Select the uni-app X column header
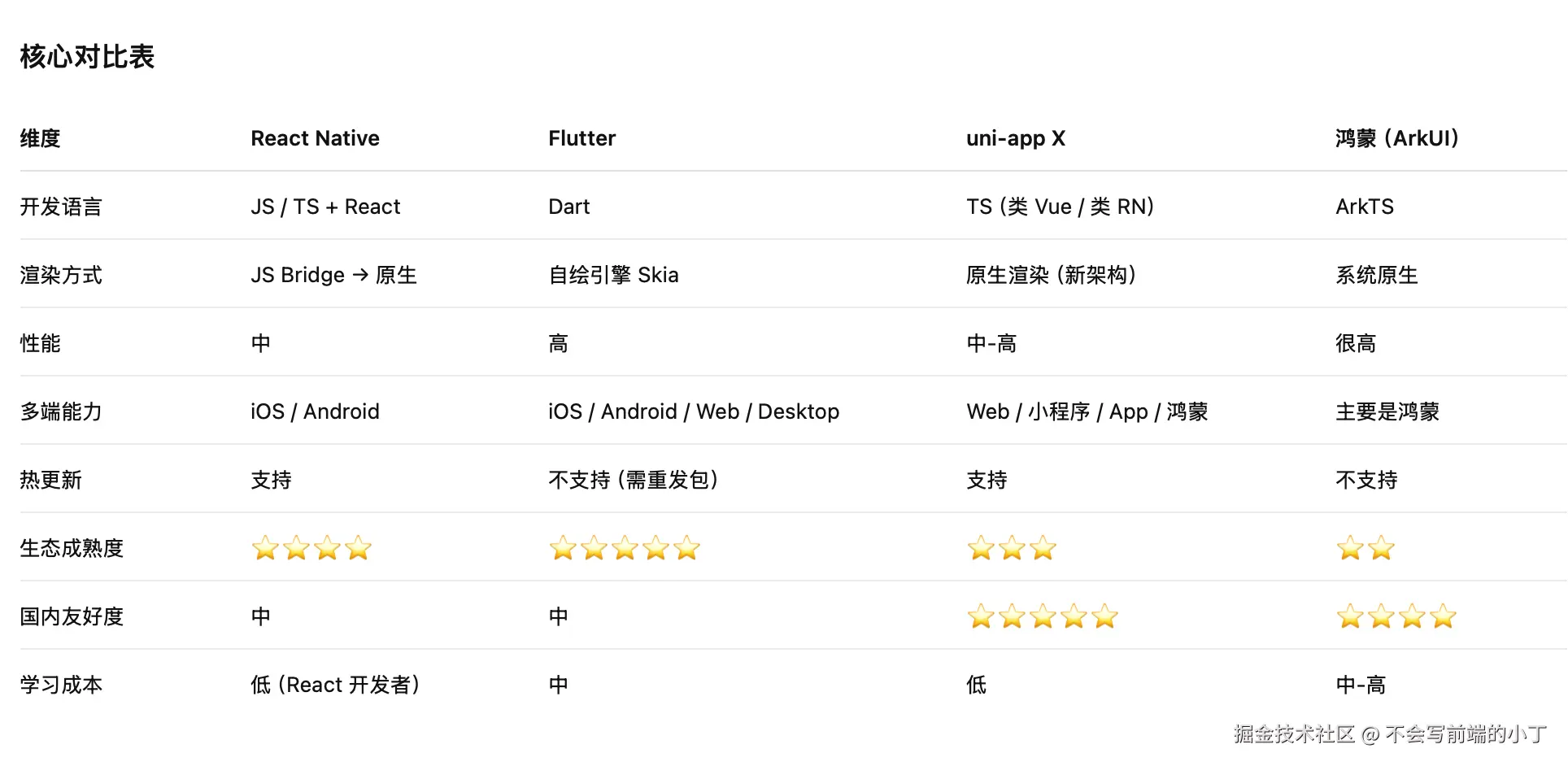 point(1015,138)
